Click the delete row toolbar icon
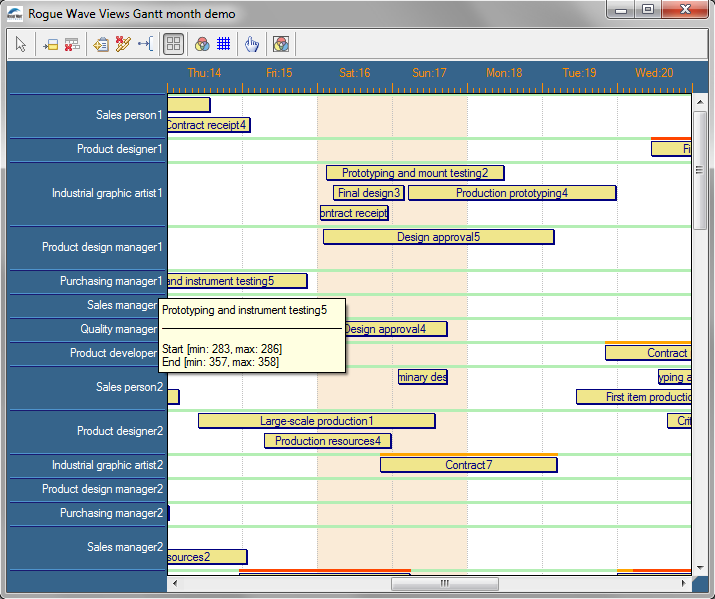 pos(72,44)
